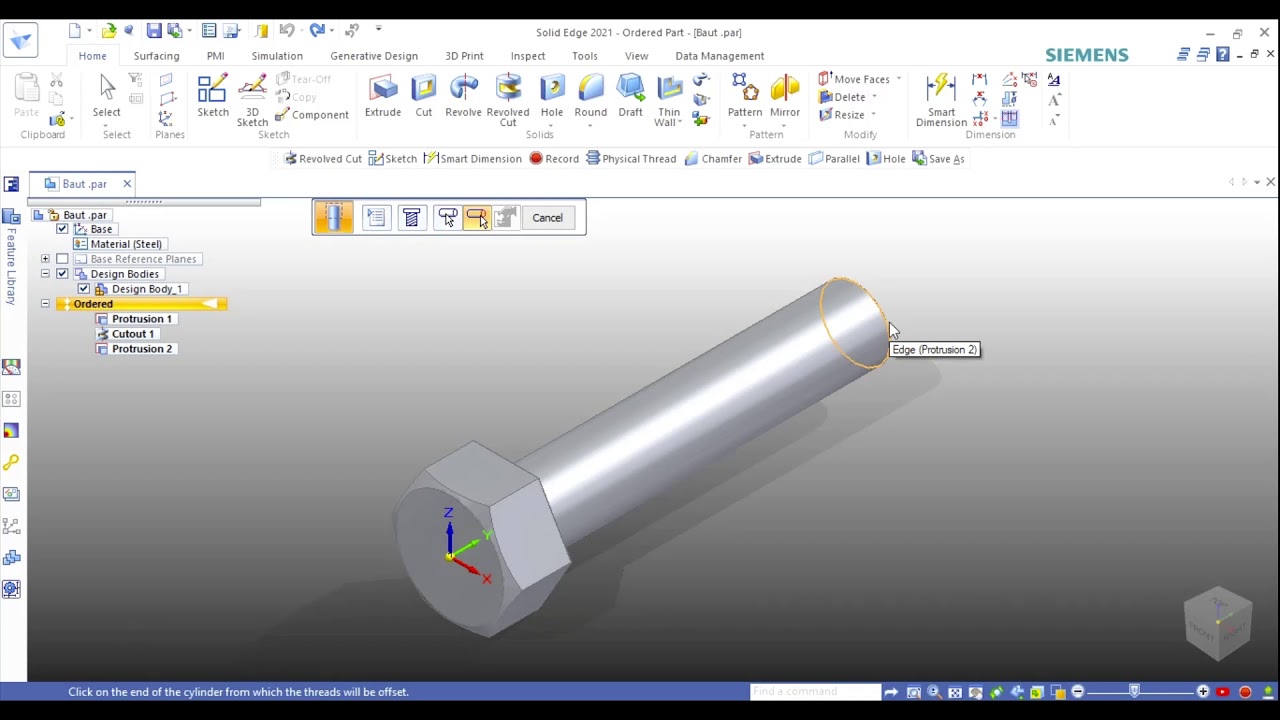Click the YouTube icon in status bar

coord(1223,692)
